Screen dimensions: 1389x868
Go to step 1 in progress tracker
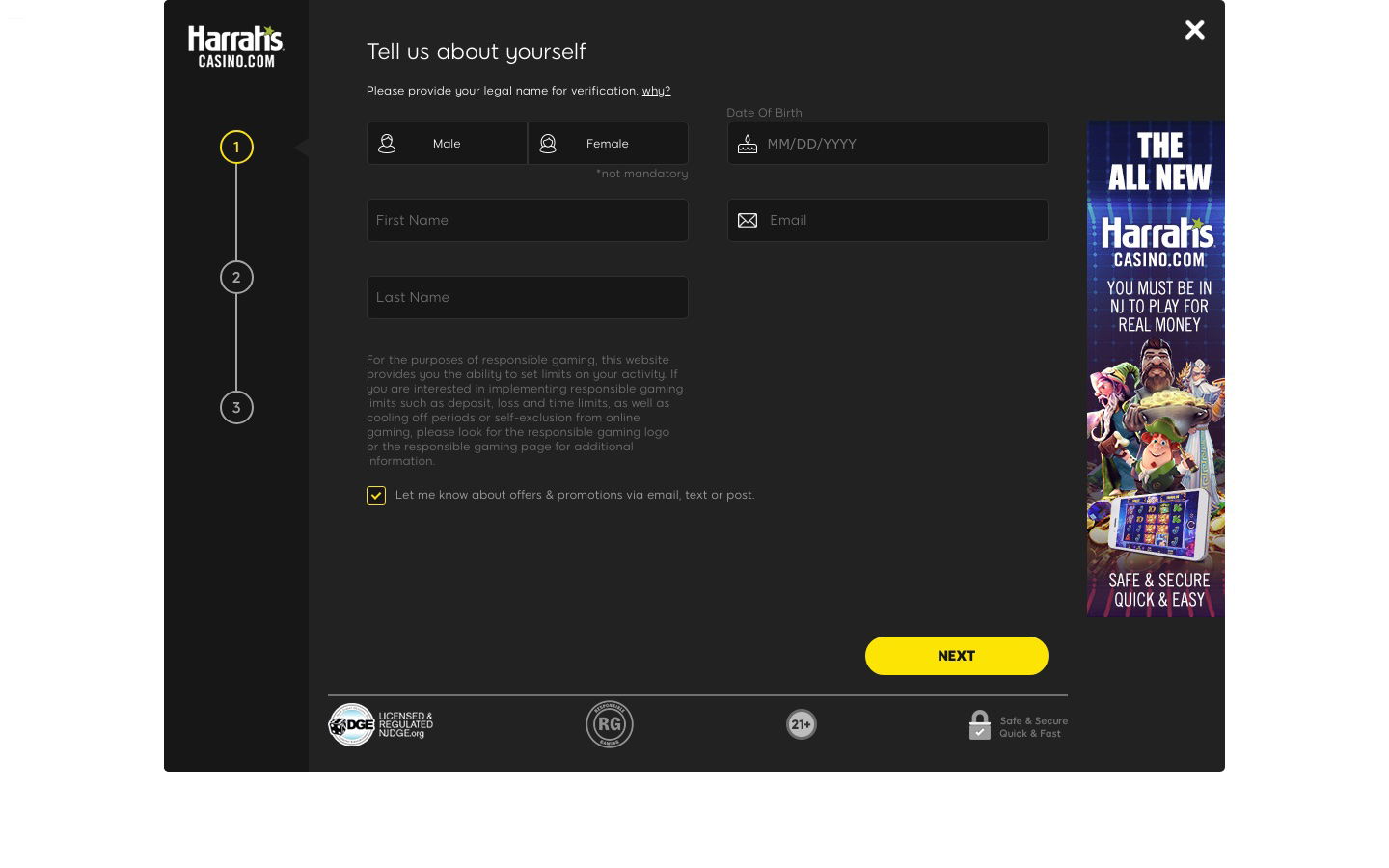[x=236, y=147]
